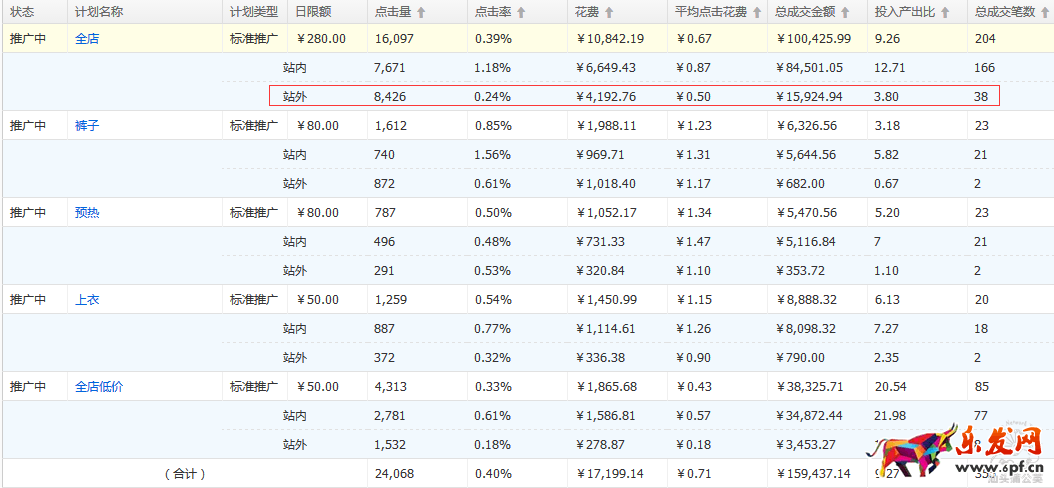This screenshot has width=1054, height=488.
Task: Select the 上衣 campaign link
Action: click(x=87, y=300)
